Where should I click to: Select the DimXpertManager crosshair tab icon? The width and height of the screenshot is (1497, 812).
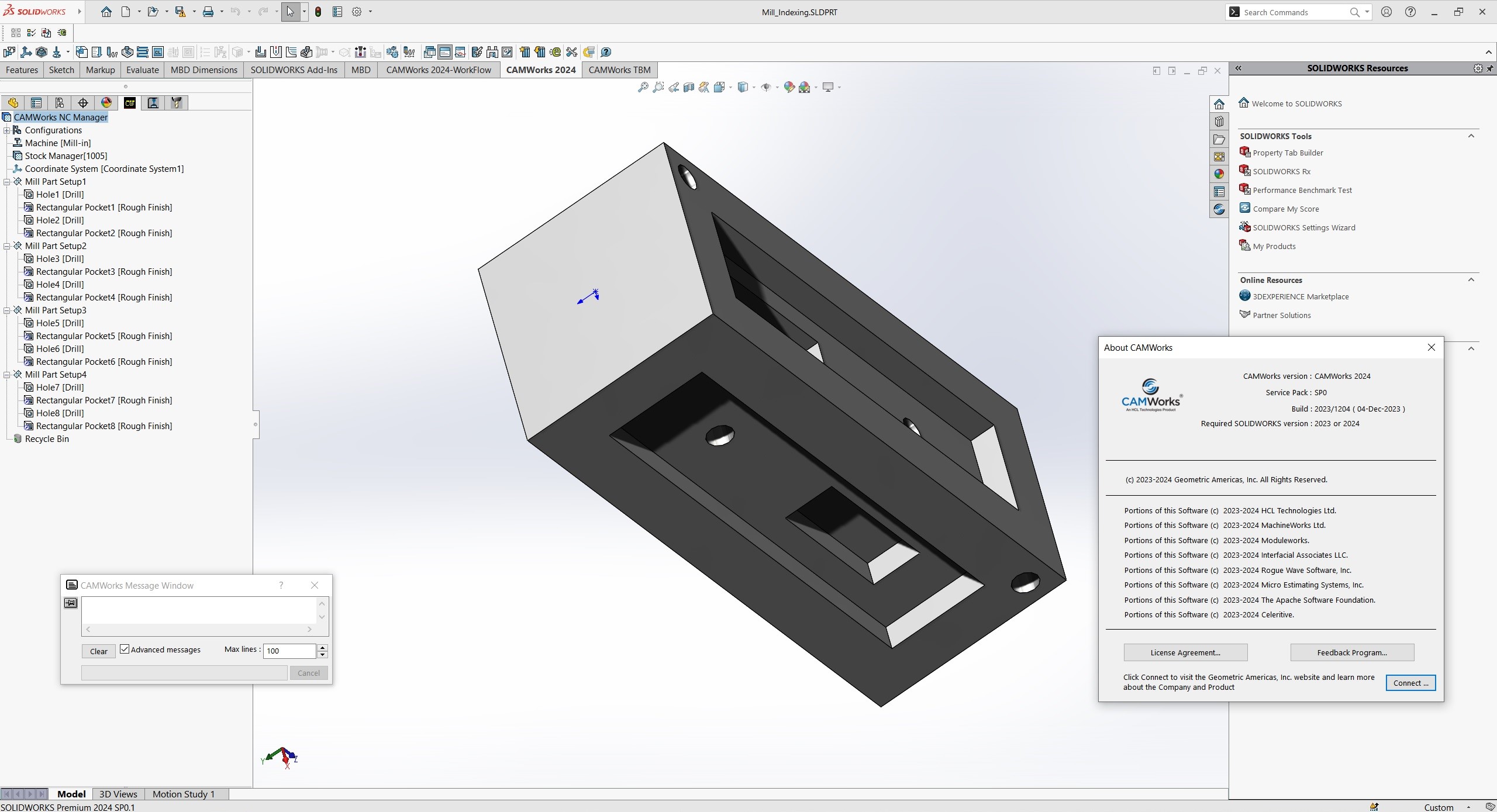pyautogui.click(x=83, y=103)
